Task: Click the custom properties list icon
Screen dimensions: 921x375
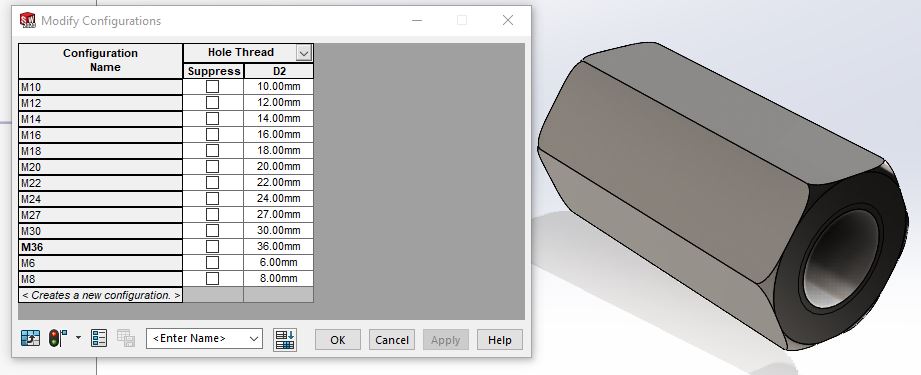Action: (x=99, y=339)
